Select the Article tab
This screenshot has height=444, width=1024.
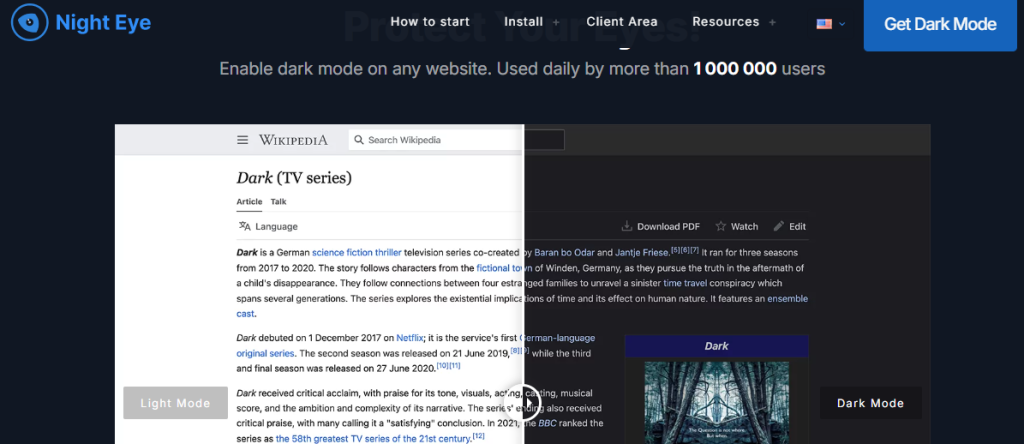[249, 202]
